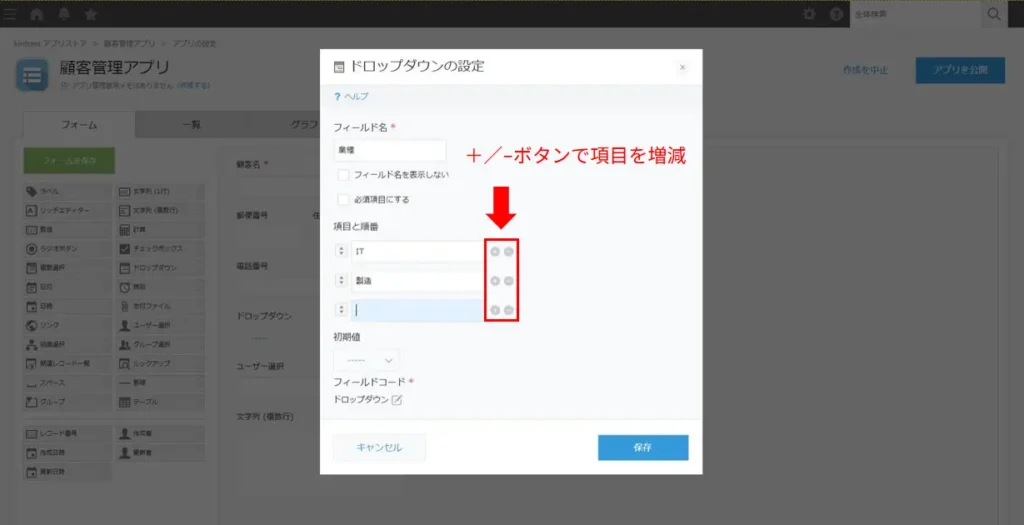The image size is (1024, 525).
Task: Click 顧客管理アプリ in the breadcrumb
Action: pos(129,44)
